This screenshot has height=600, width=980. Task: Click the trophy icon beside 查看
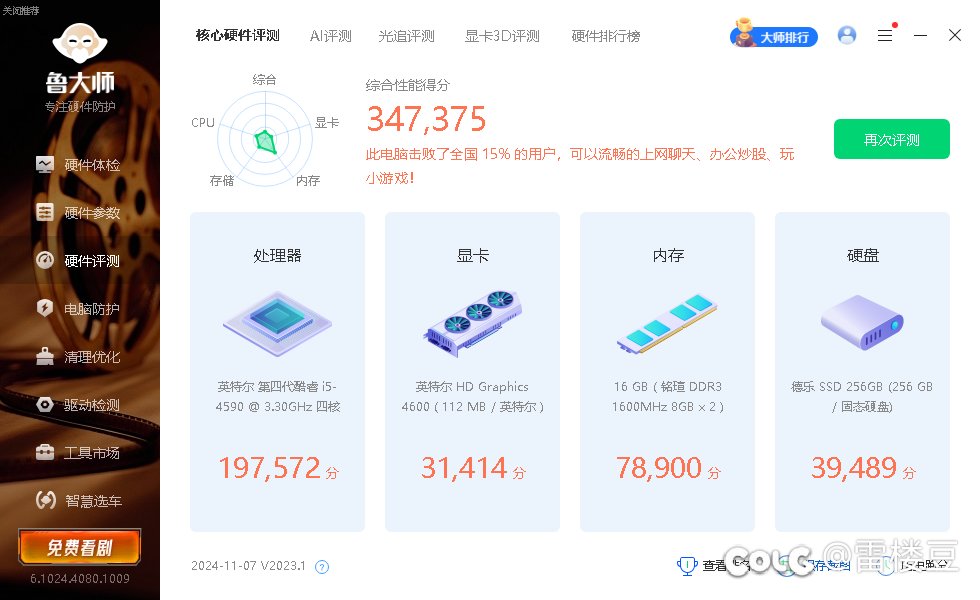[687, 566]
